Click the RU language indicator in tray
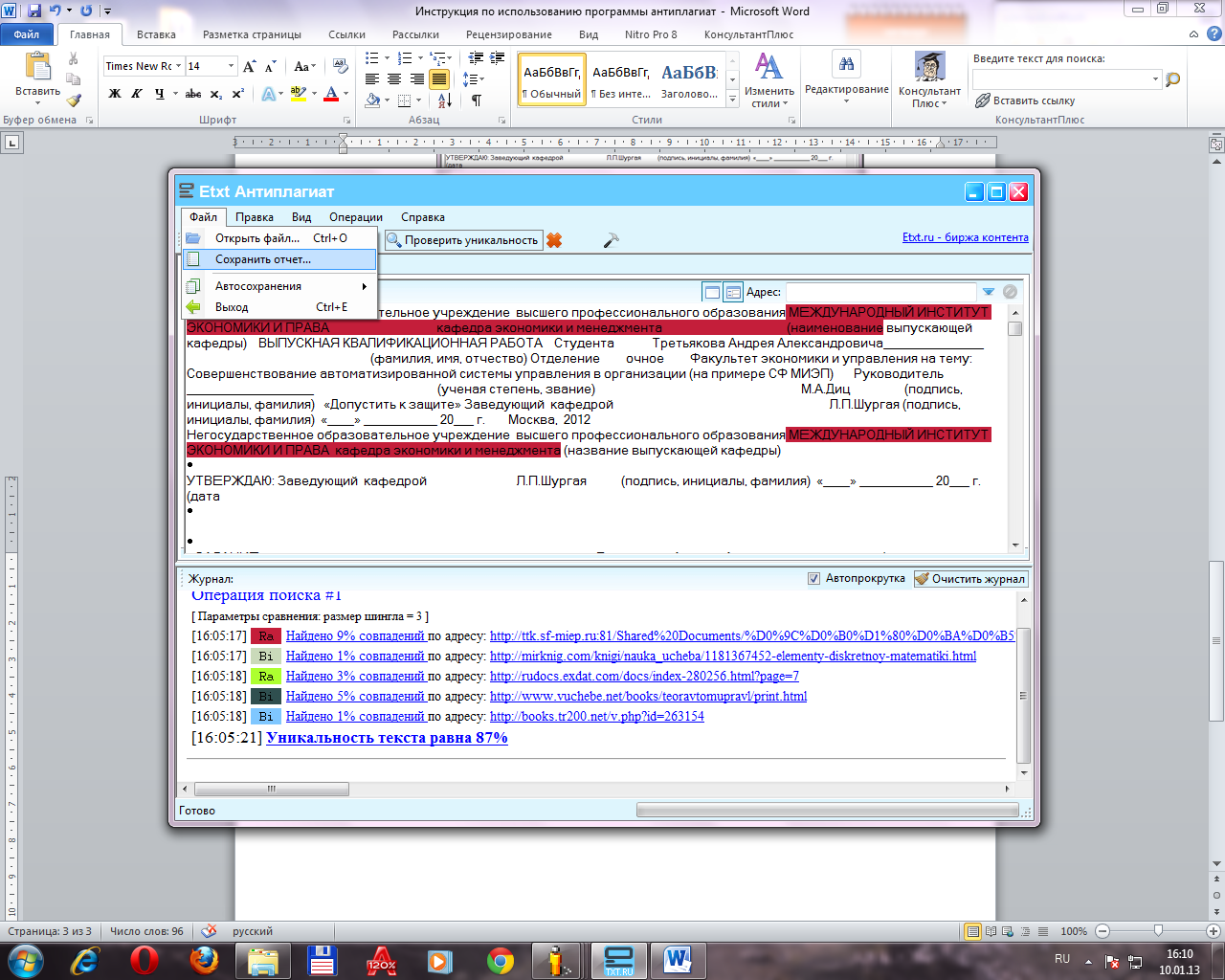Viewport: 1225px width, 980px height. point(1062,958)
